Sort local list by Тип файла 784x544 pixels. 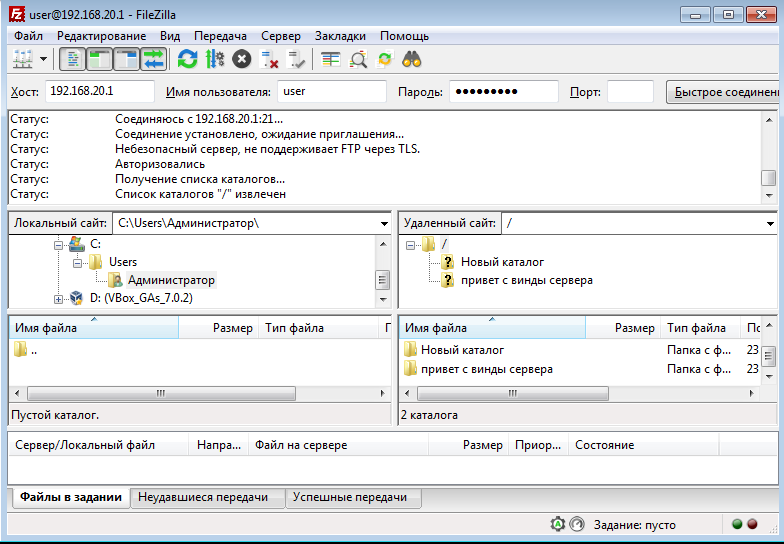pos(319,328)
